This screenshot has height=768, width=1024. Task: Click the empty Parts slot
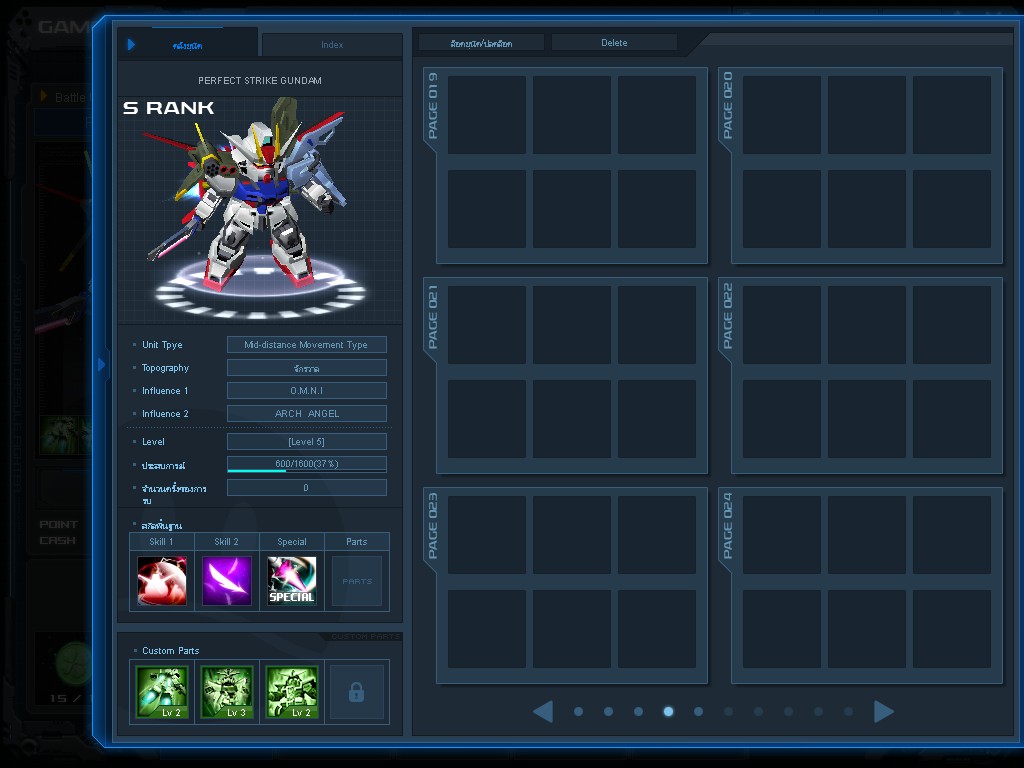[x=357, y=581]
